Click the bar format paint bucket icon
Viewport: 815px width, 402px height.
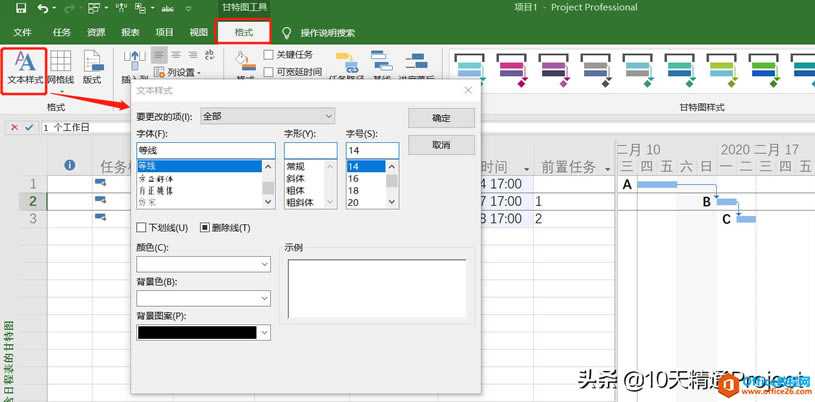coord(245,62)
